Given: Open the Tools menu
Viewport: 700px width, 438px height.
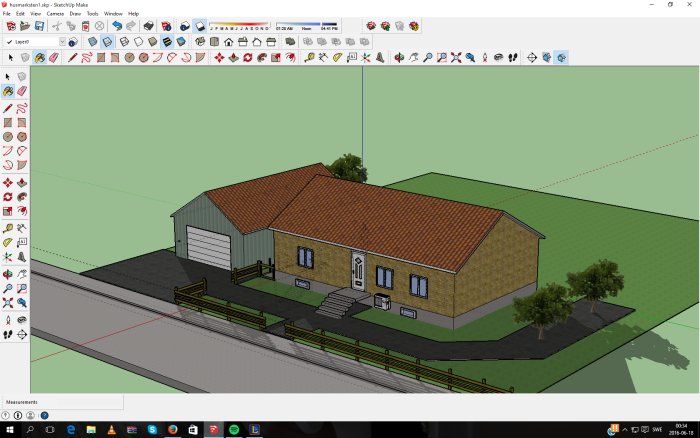Looking at the screenshot, I should [92, 14].
